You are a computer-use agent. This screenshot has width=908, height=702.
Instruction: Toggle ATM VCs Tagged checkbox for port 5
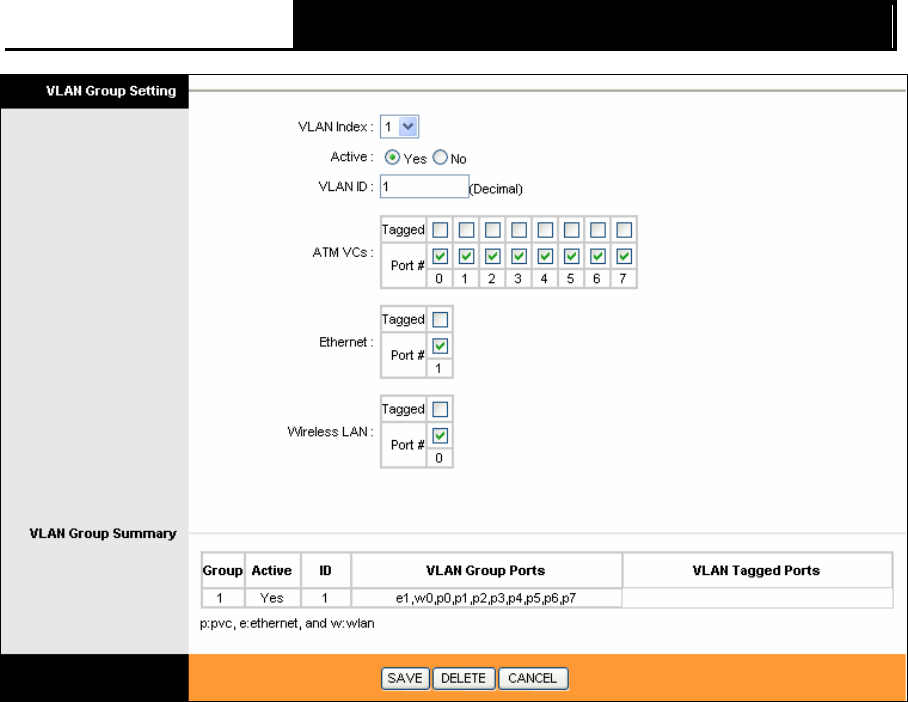(572, 230)
